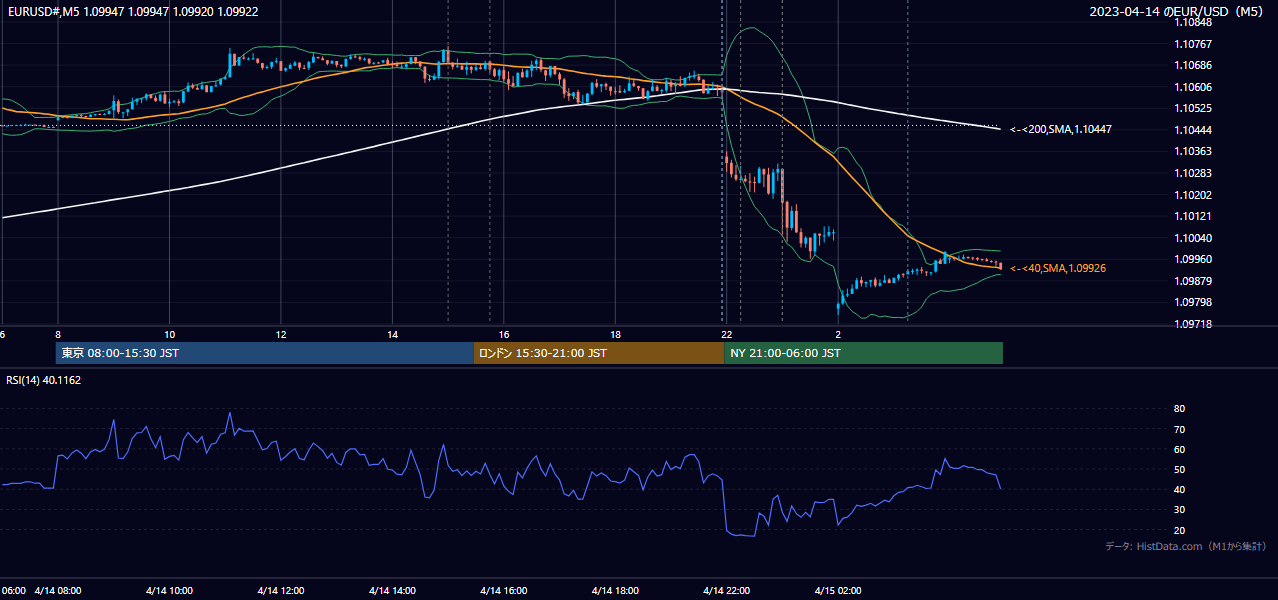Click price axis value 1.10767
Screen dimensions: 1278x600
pyautogui.click(x=1192, y=44)
